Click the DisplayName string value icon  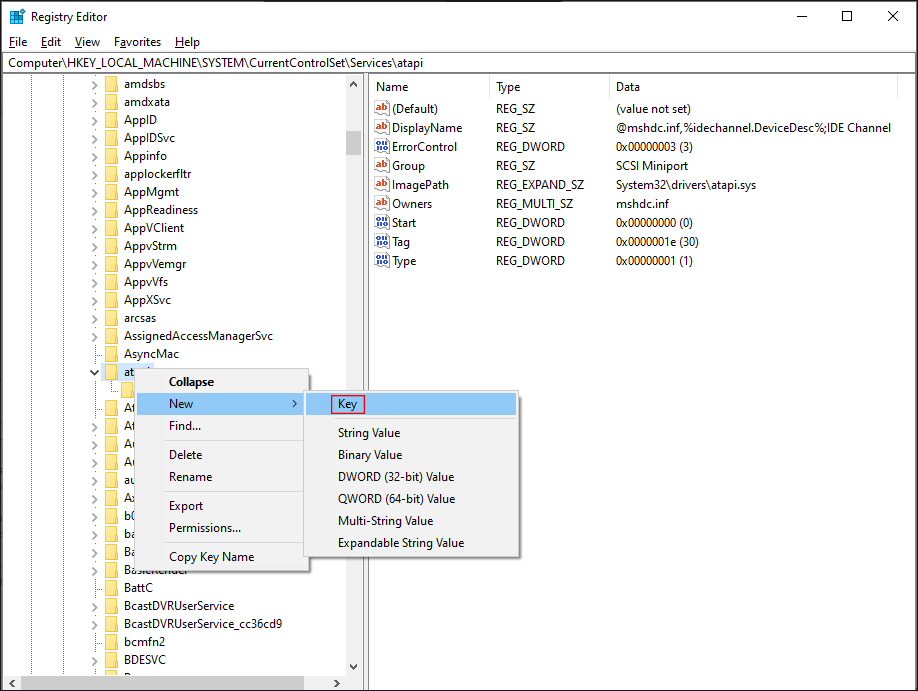pyautogui.click(x=382, y=127)
